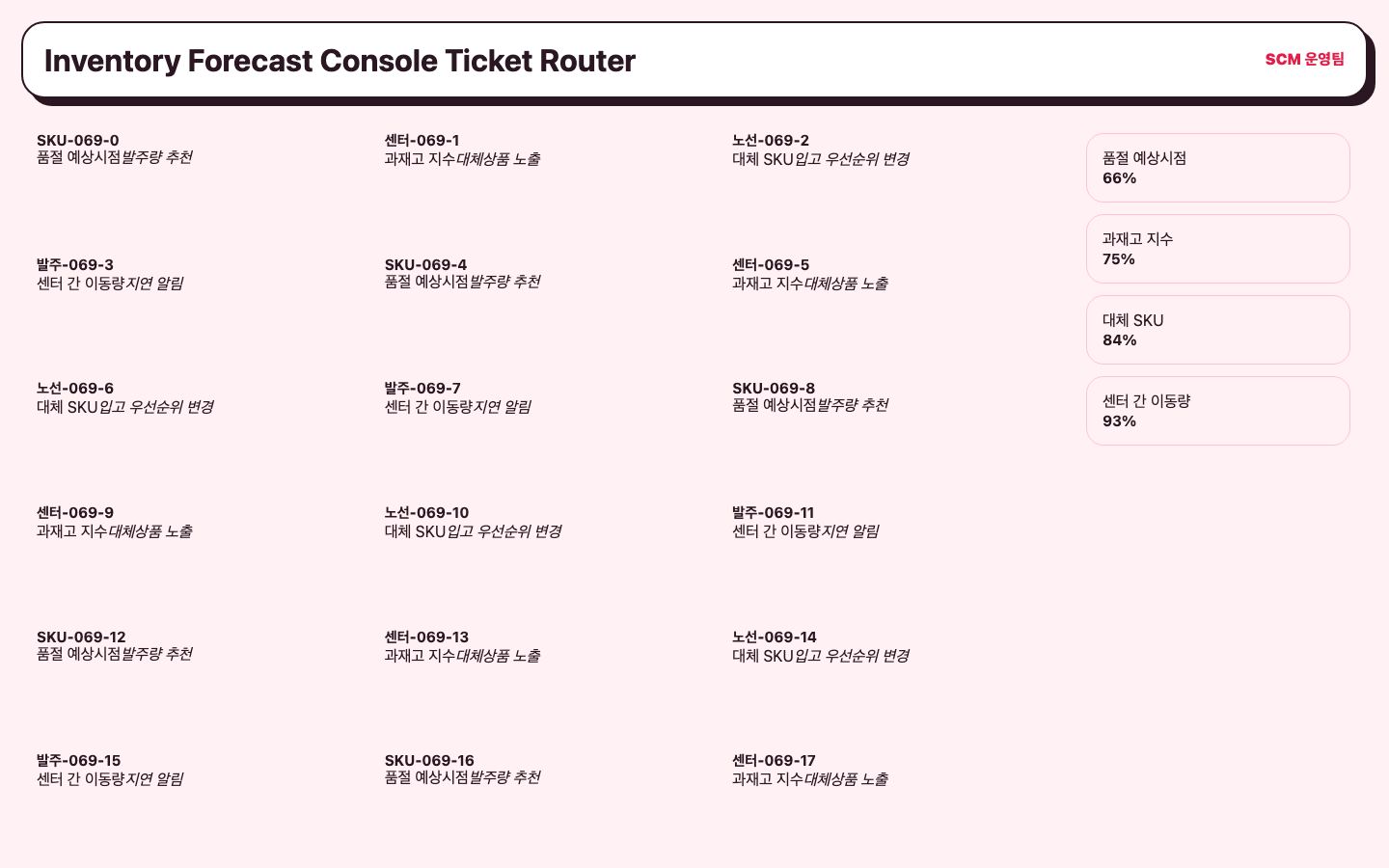The image size is (1389, 868).
Task: Click the SCM 운영팀 label
Action: 1304,60
